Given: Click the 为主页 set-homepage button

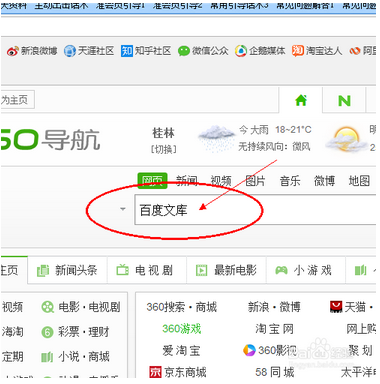Looking at the screenshot, I should pyautogui.click(x=17, y=100).
